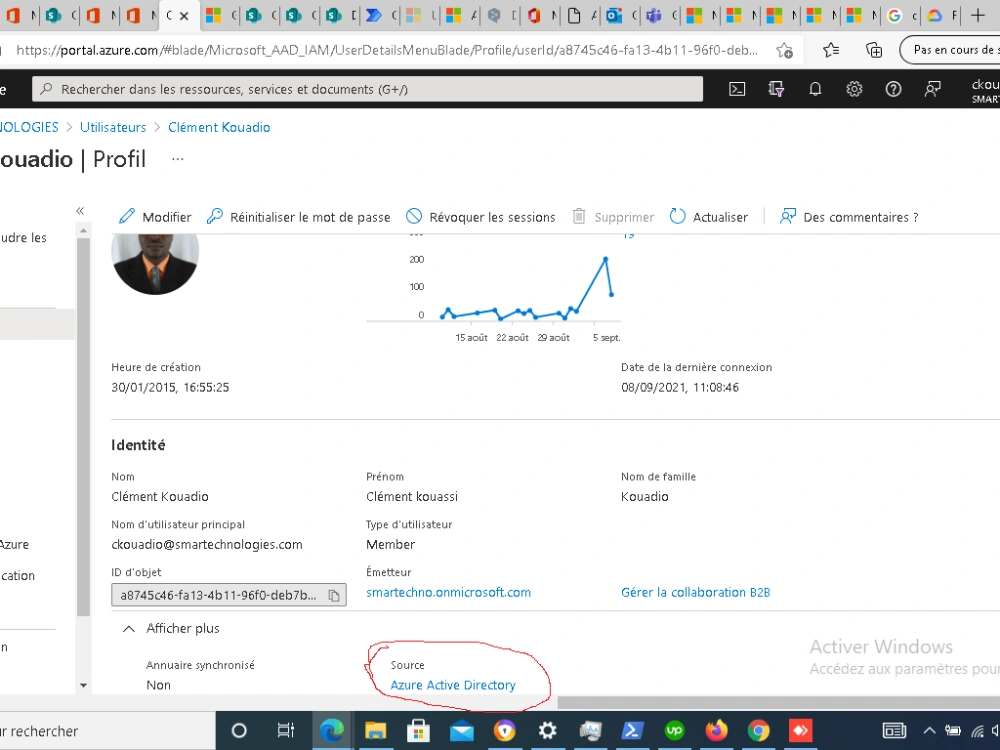Open the browser favorites list icon
This screenshot has width=1000, height=750.
click(x=830, y=50)
